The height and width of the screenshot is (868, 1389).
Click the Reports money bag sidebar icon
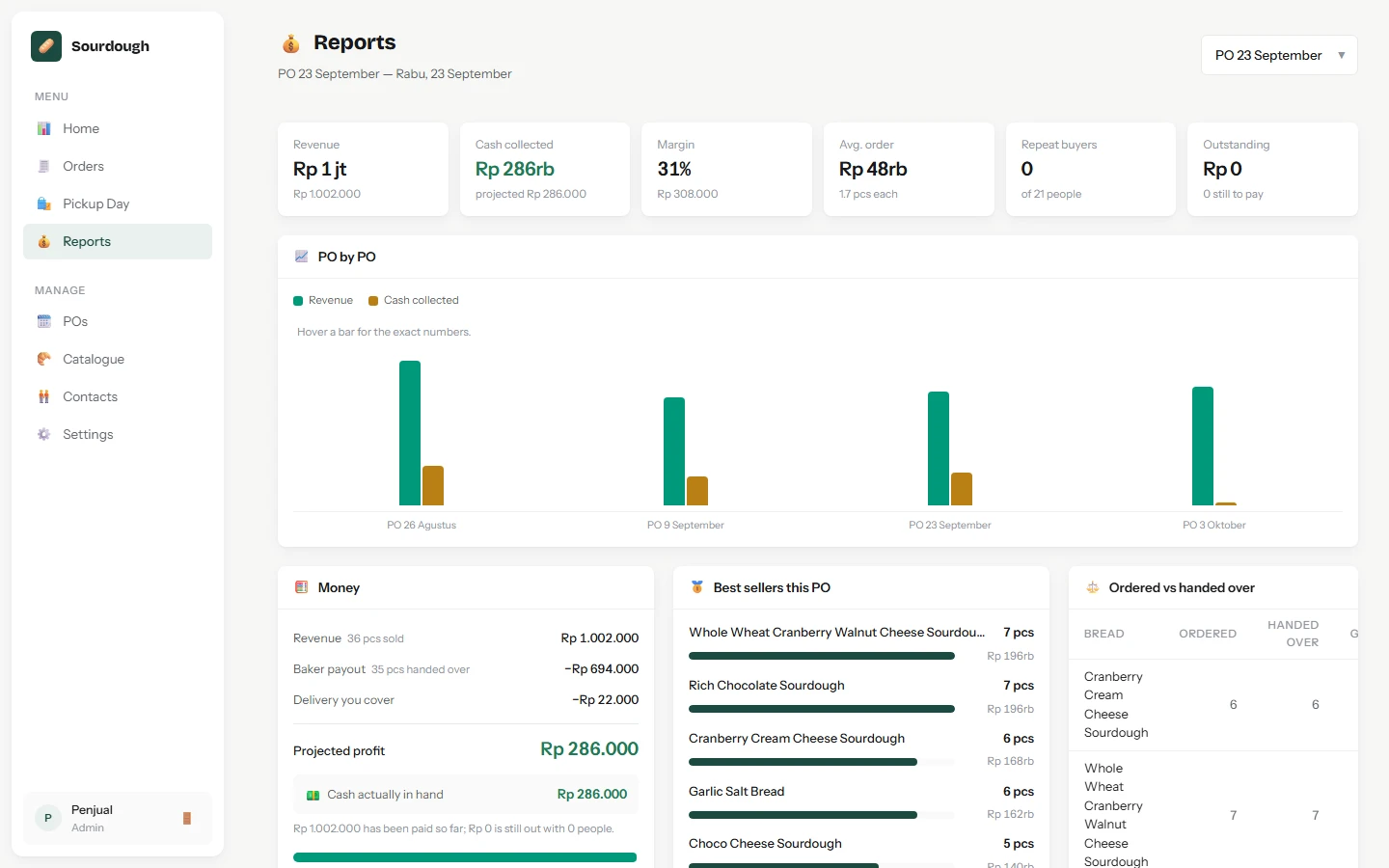(43, 241)
